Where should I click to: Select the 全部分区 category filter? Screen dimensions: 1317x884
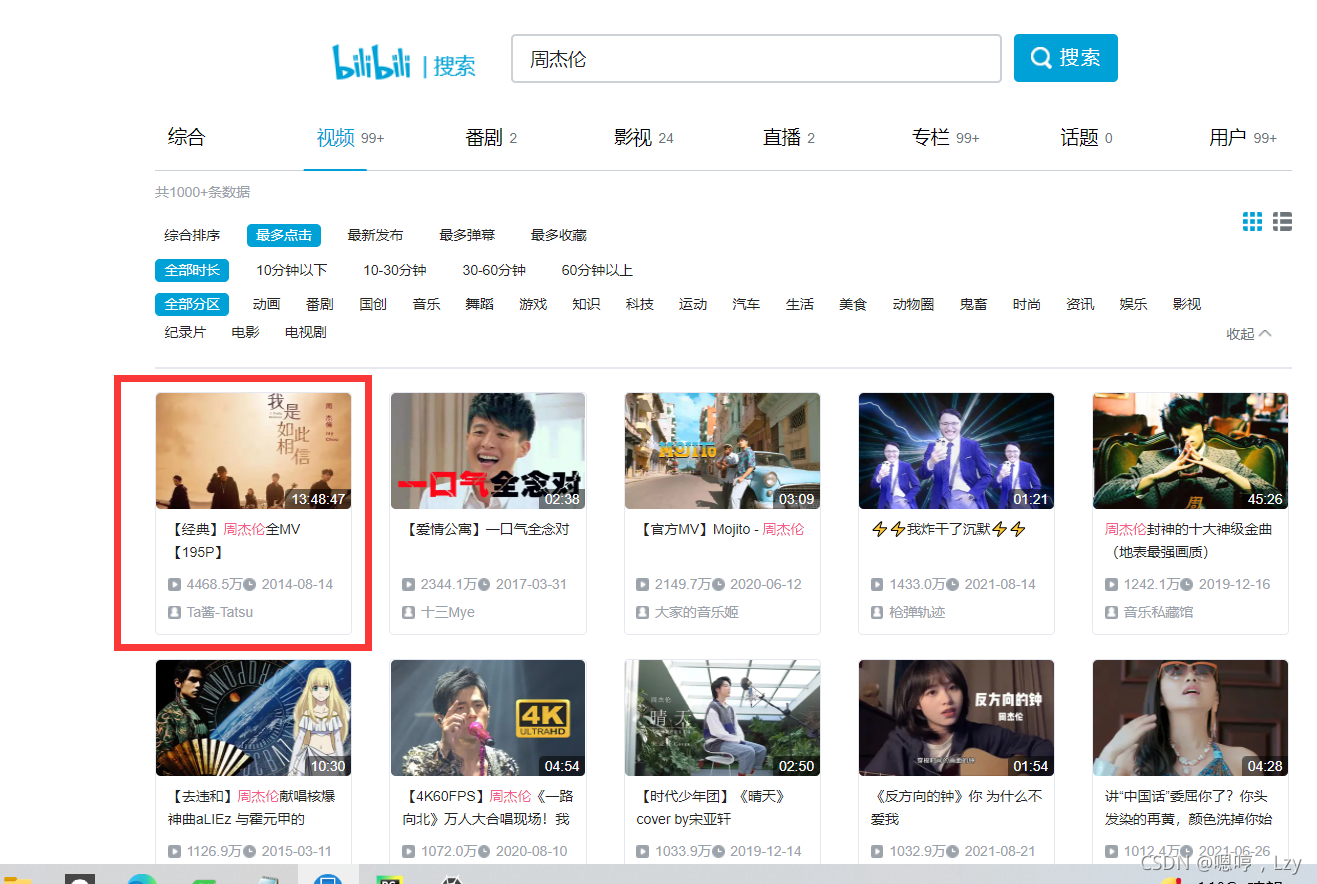192,304
